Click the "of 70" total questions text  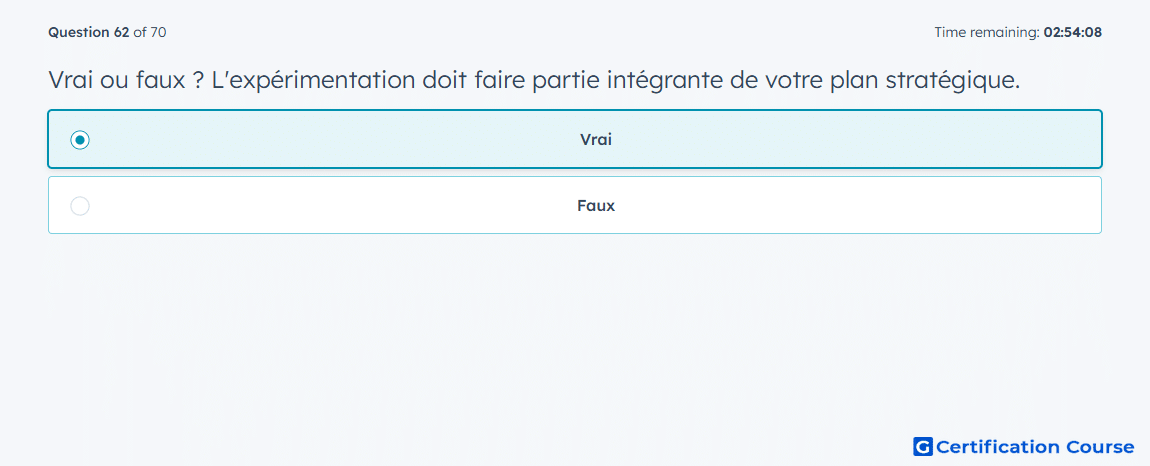tap(150, 32)
